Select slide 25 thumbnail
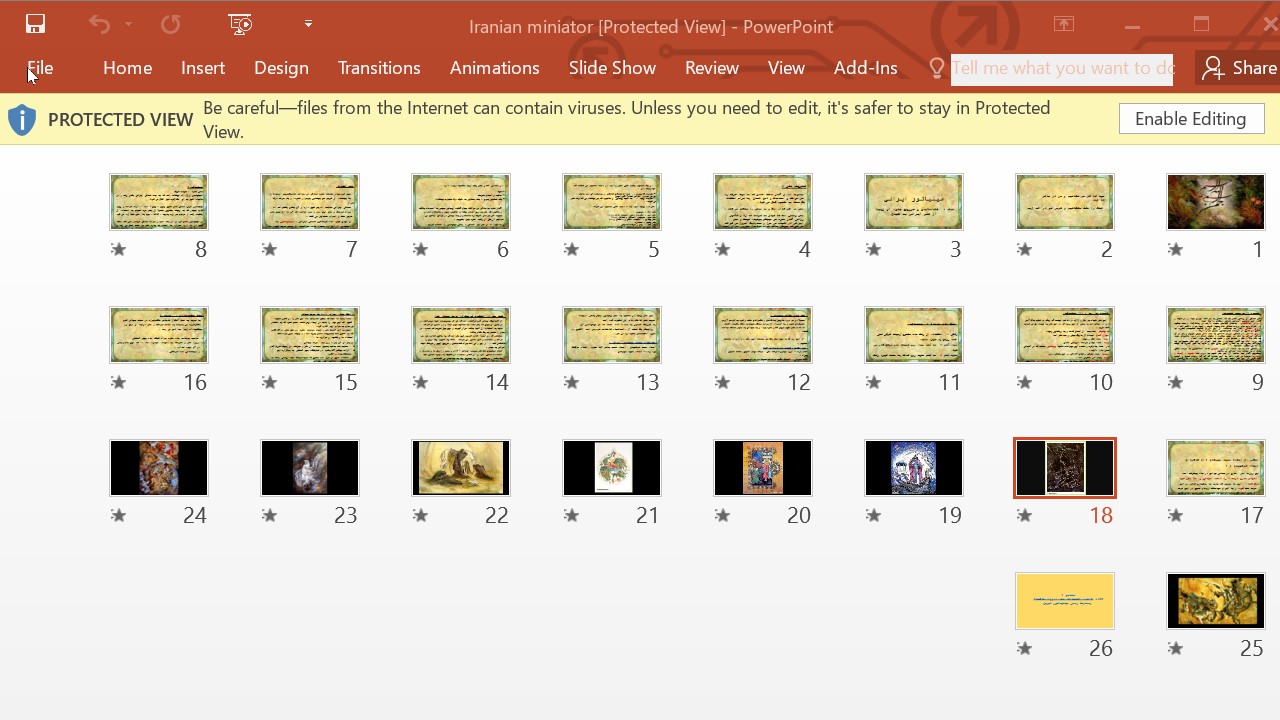The height and width of the screenshot is (720, 1280). 1215,601
